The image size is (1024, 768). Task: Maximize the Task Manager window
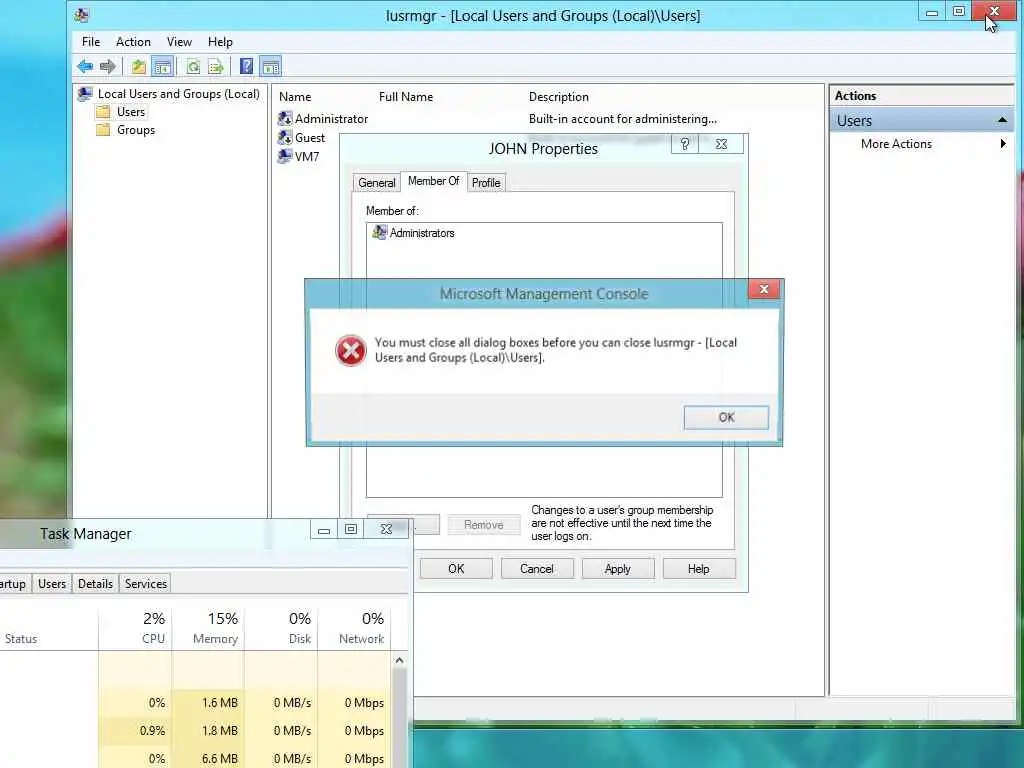[351, 529]
